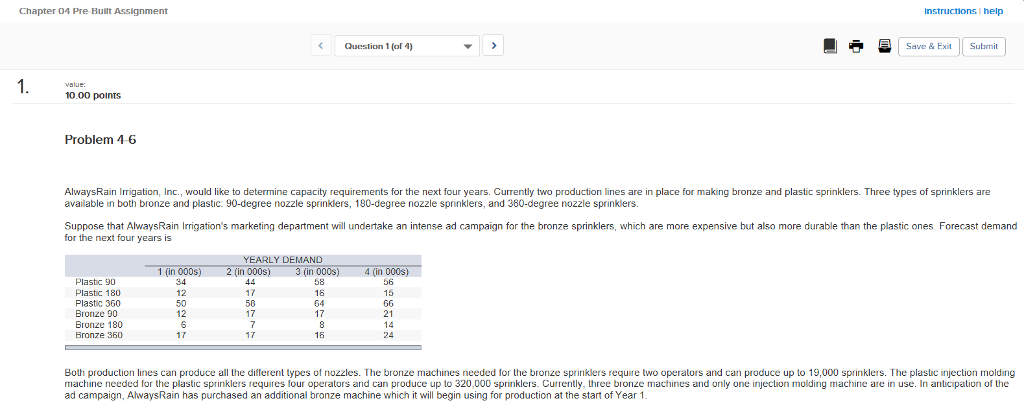
Task: Open the eBook icon
Action: (829, 46)
